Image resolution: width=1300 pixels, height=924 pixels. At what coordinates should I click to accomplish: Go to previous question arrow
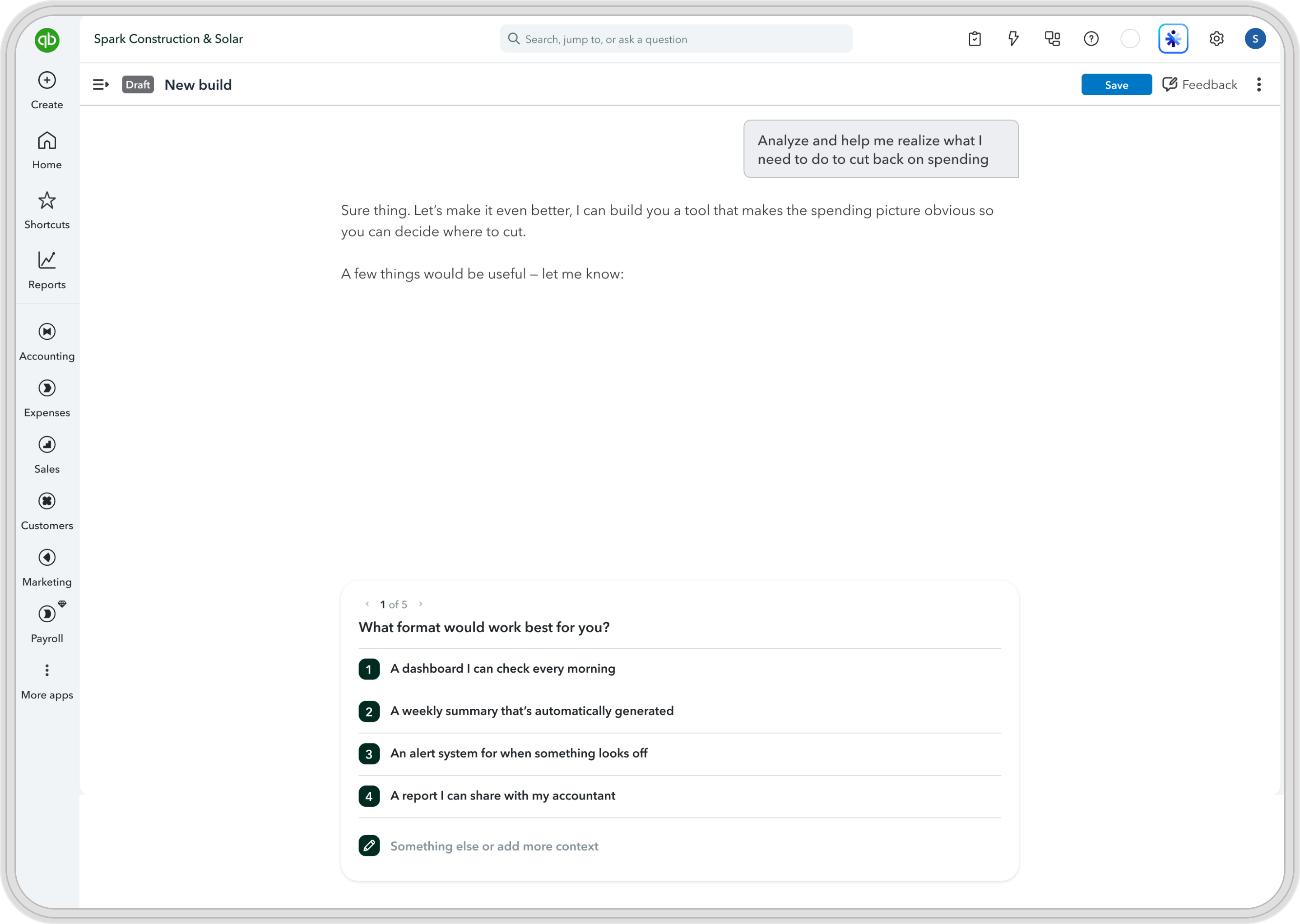pyautogui.click(x=367, y=604)
